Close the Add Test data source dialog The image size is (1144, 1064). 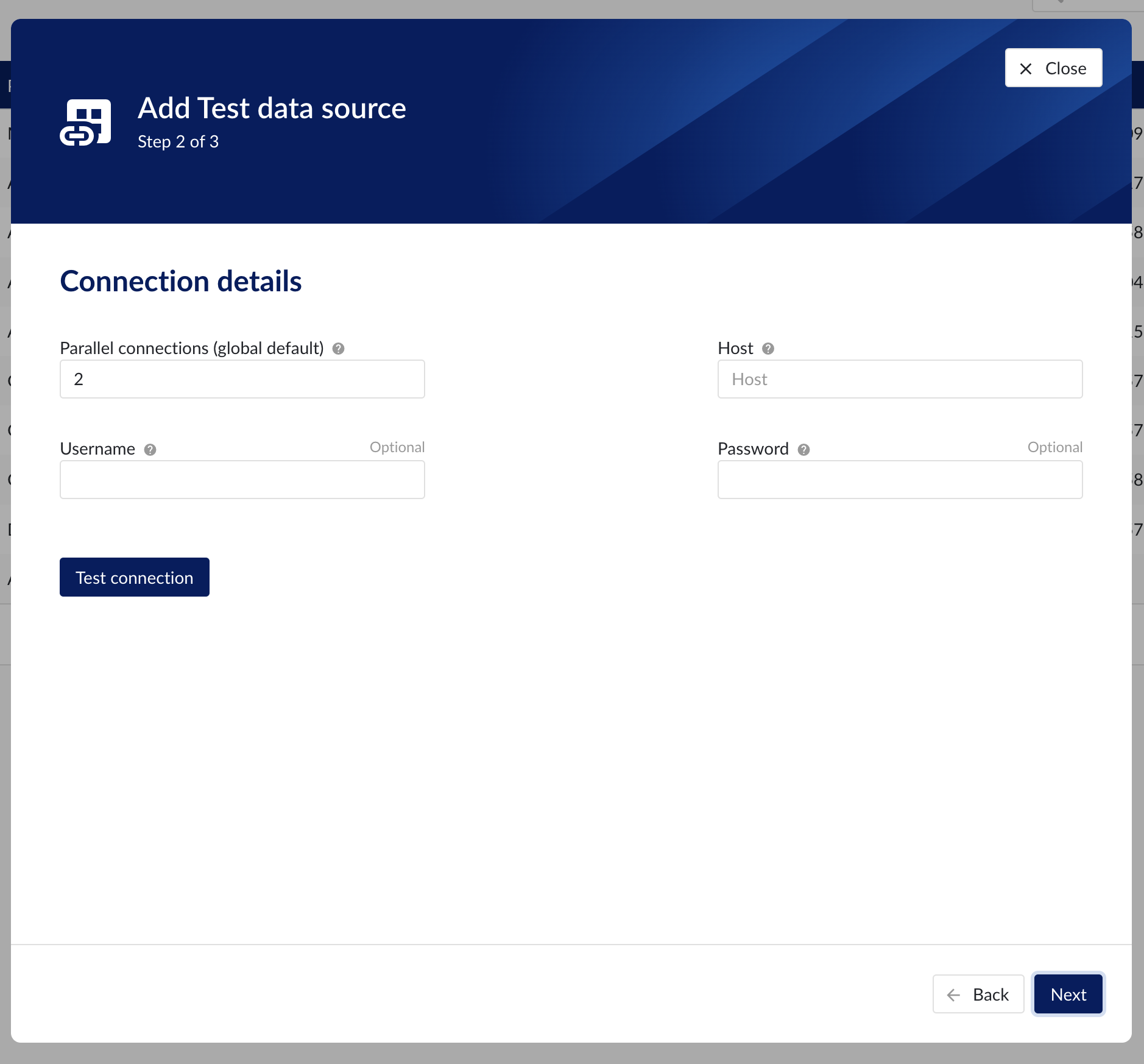point(1053,68)
